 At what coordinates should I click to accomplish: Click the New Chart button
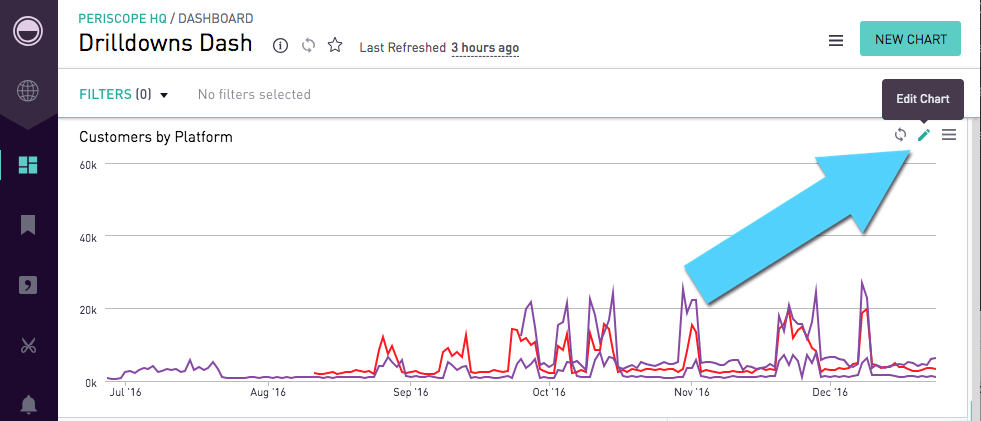point(910,40)
